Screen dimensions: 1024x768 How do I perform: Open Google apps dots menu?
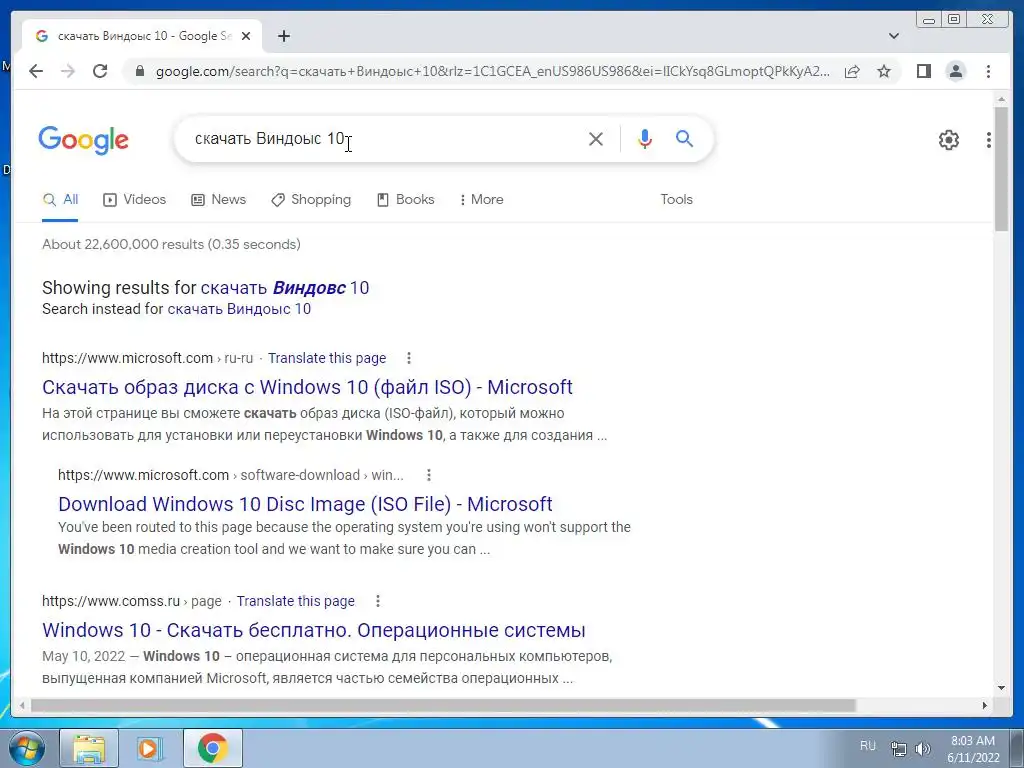[x=989, y=140]
